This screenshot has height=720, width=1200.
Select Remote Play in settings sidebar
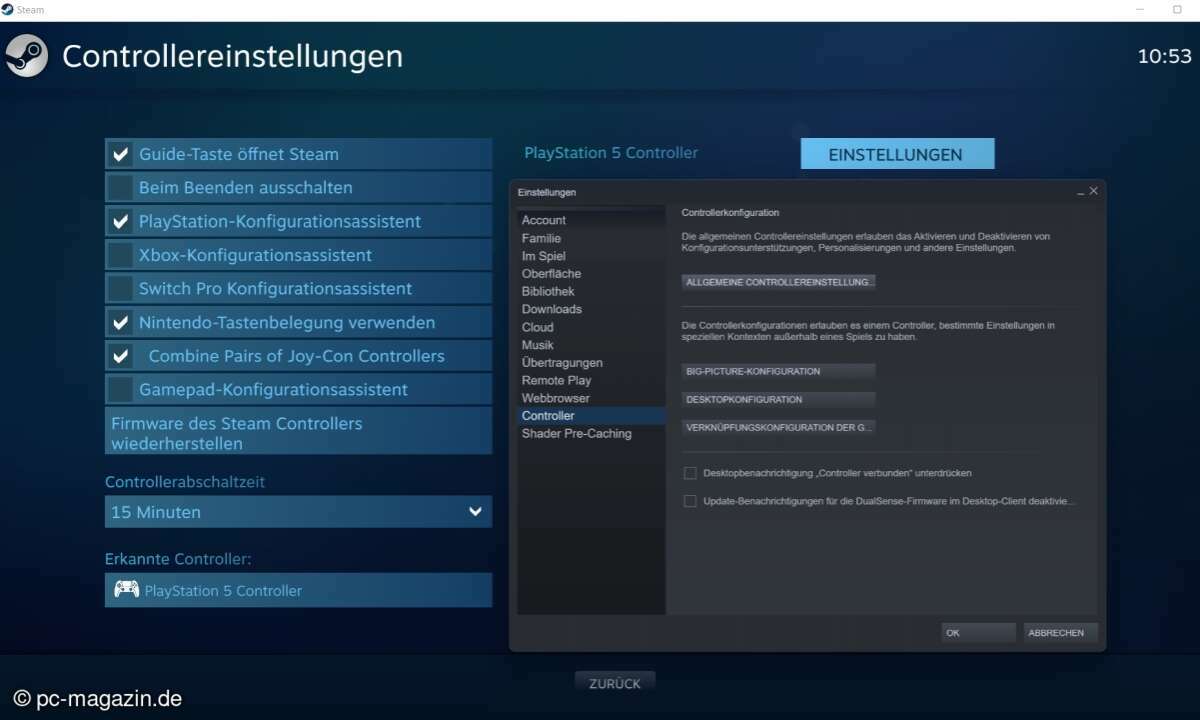pyautogui.click(x=591, y=380)
